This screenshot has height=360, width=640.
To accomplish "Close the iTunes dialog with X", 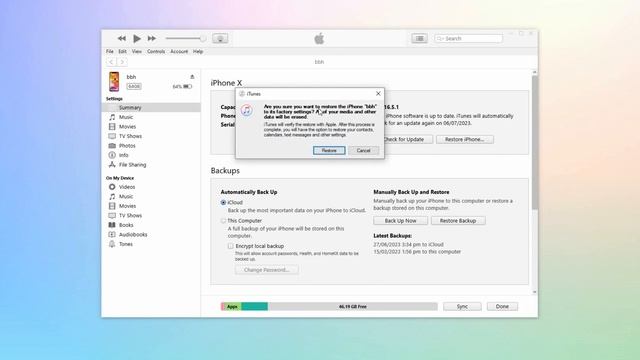I will (378, 93).
